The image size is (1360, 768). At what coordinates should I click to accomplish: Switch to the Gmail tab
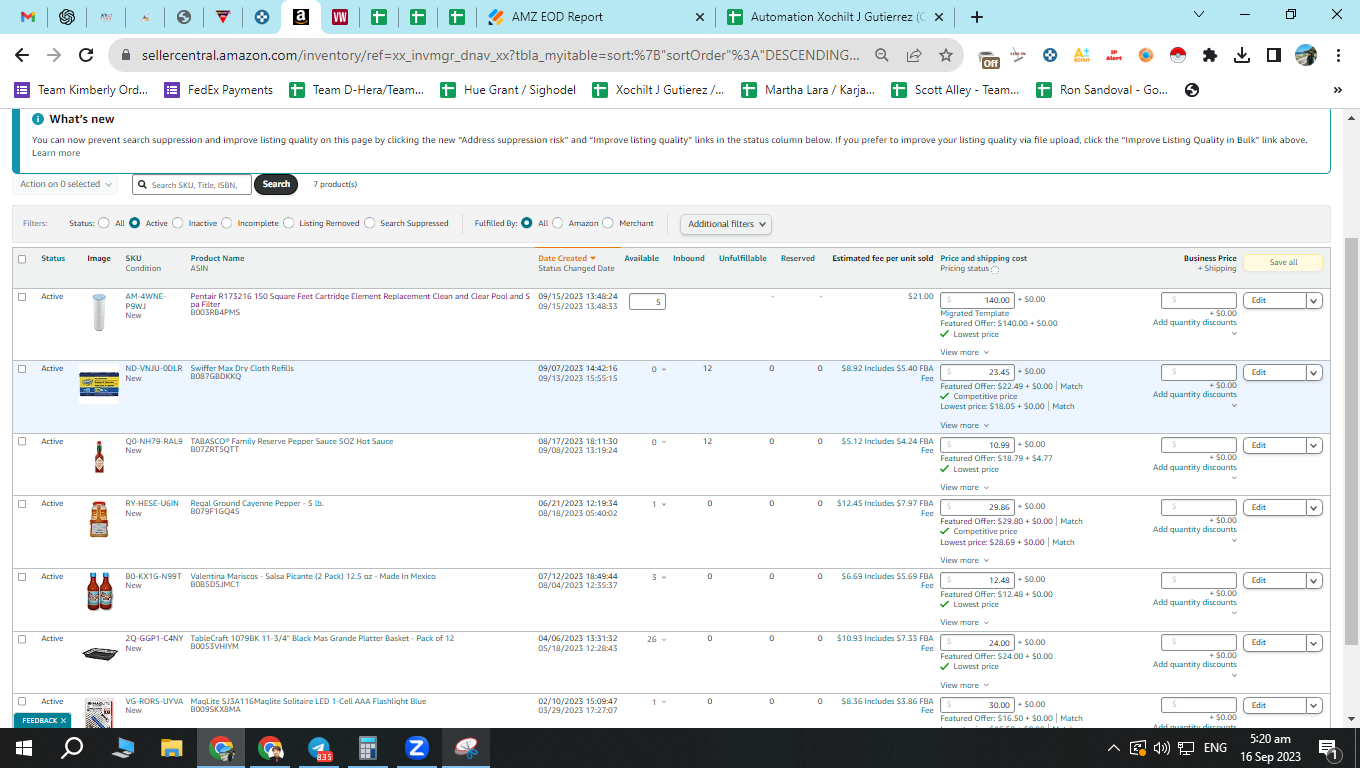(x=28, y=17)
